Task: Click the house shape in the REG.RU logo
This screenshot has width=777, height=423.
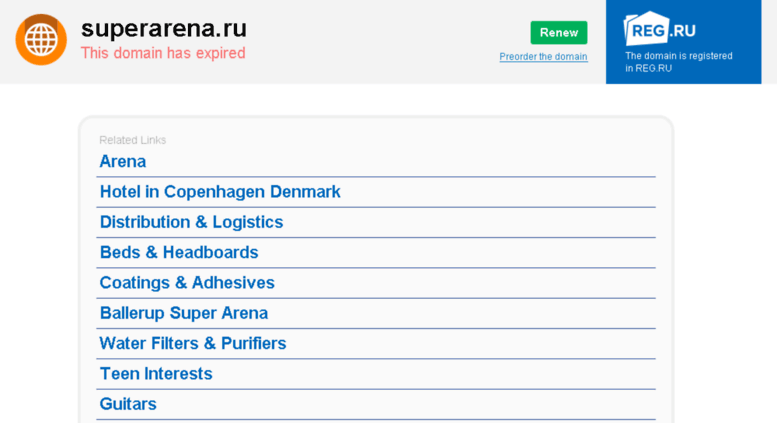Action: pyautogui.click(x=646, y=29)
